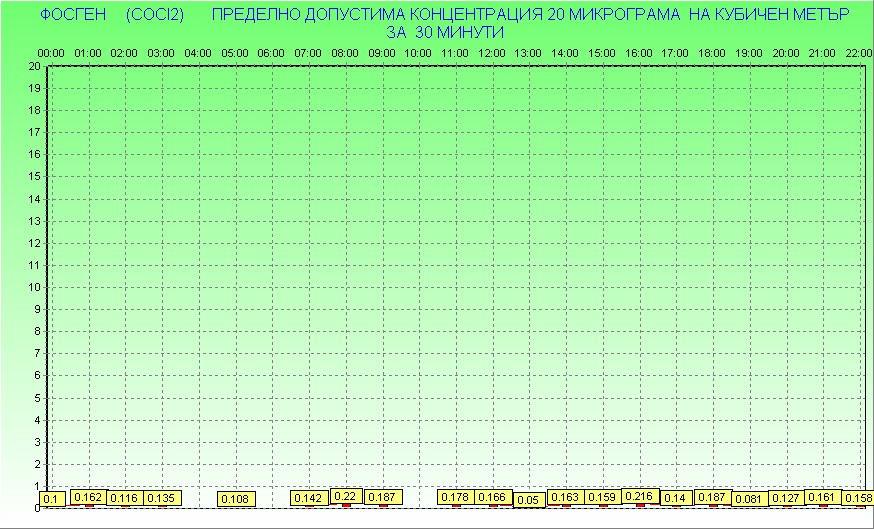Click the 12:00 time axis label

(x=492, y=54)
